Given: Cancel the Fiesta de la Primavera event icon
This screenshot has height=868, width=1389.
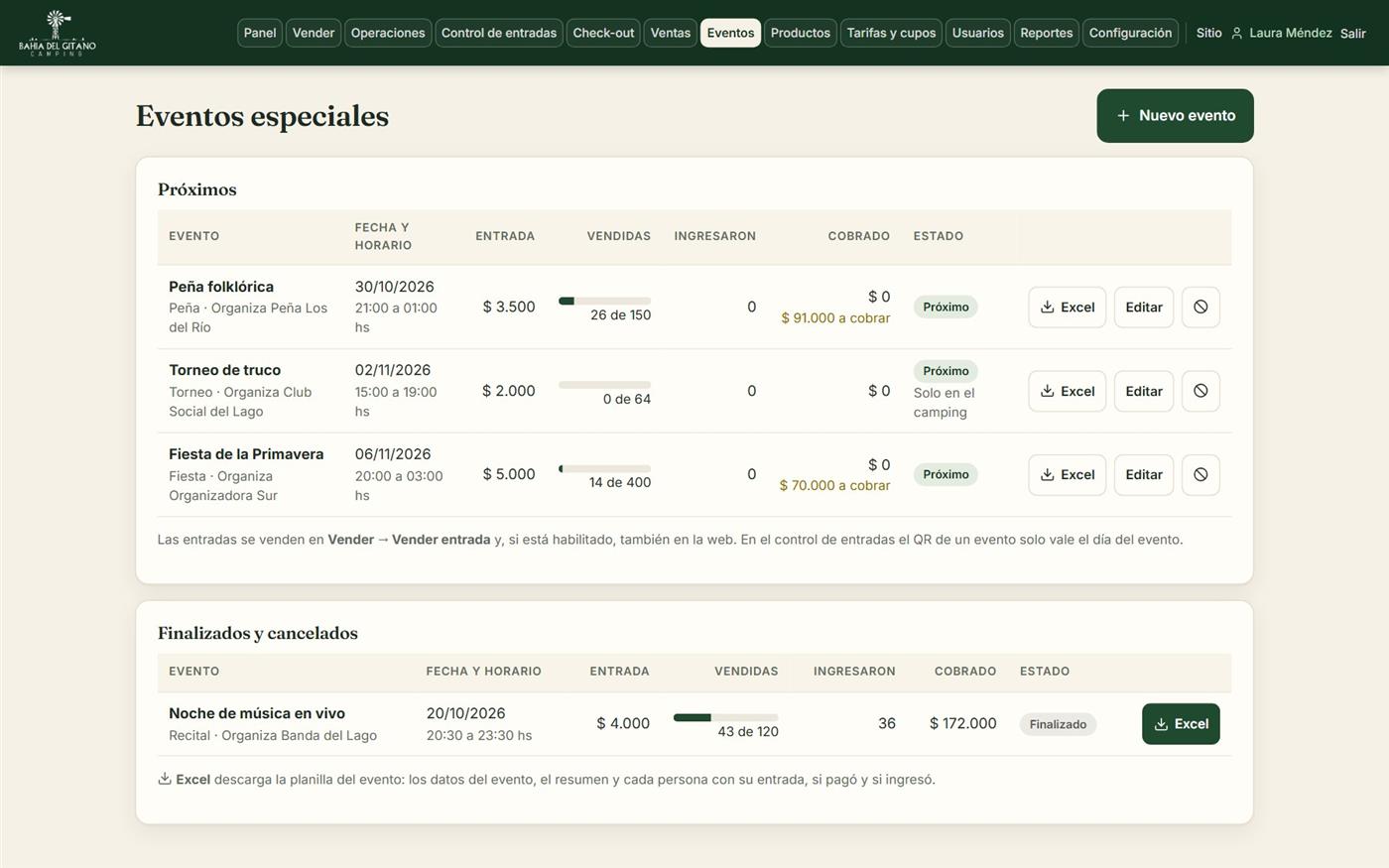Looking at the screenshot, I should click(x=1200, y=474).
